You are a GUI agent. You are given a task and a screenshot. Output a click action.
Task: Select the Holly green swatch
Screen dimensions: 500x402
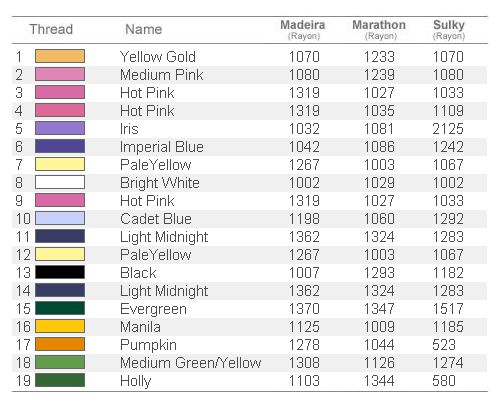click(60, 380)
